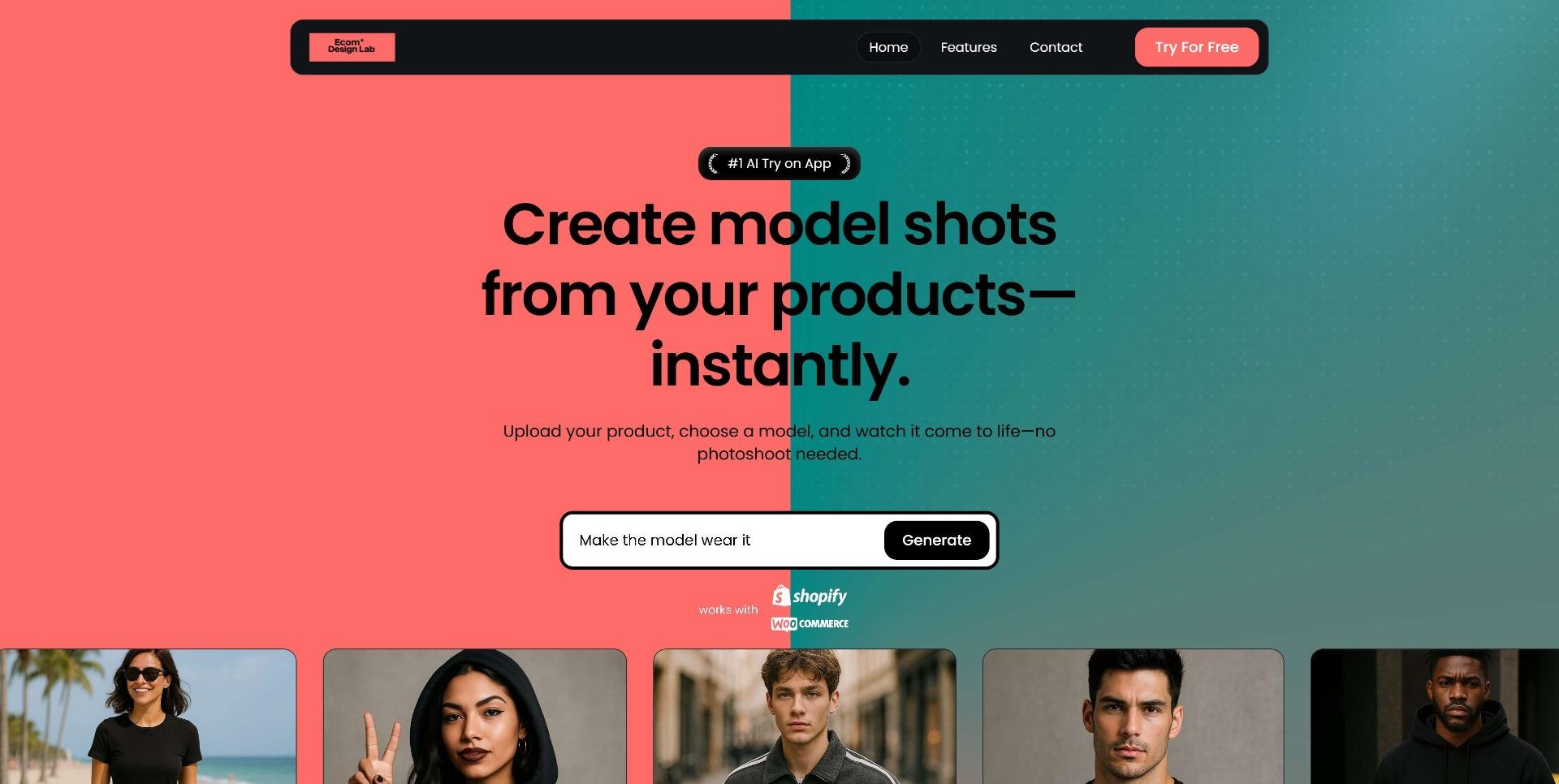Select the curly-haired man street photo
The width and height of the screenshot is (1559, 784).
click(805, 717)
